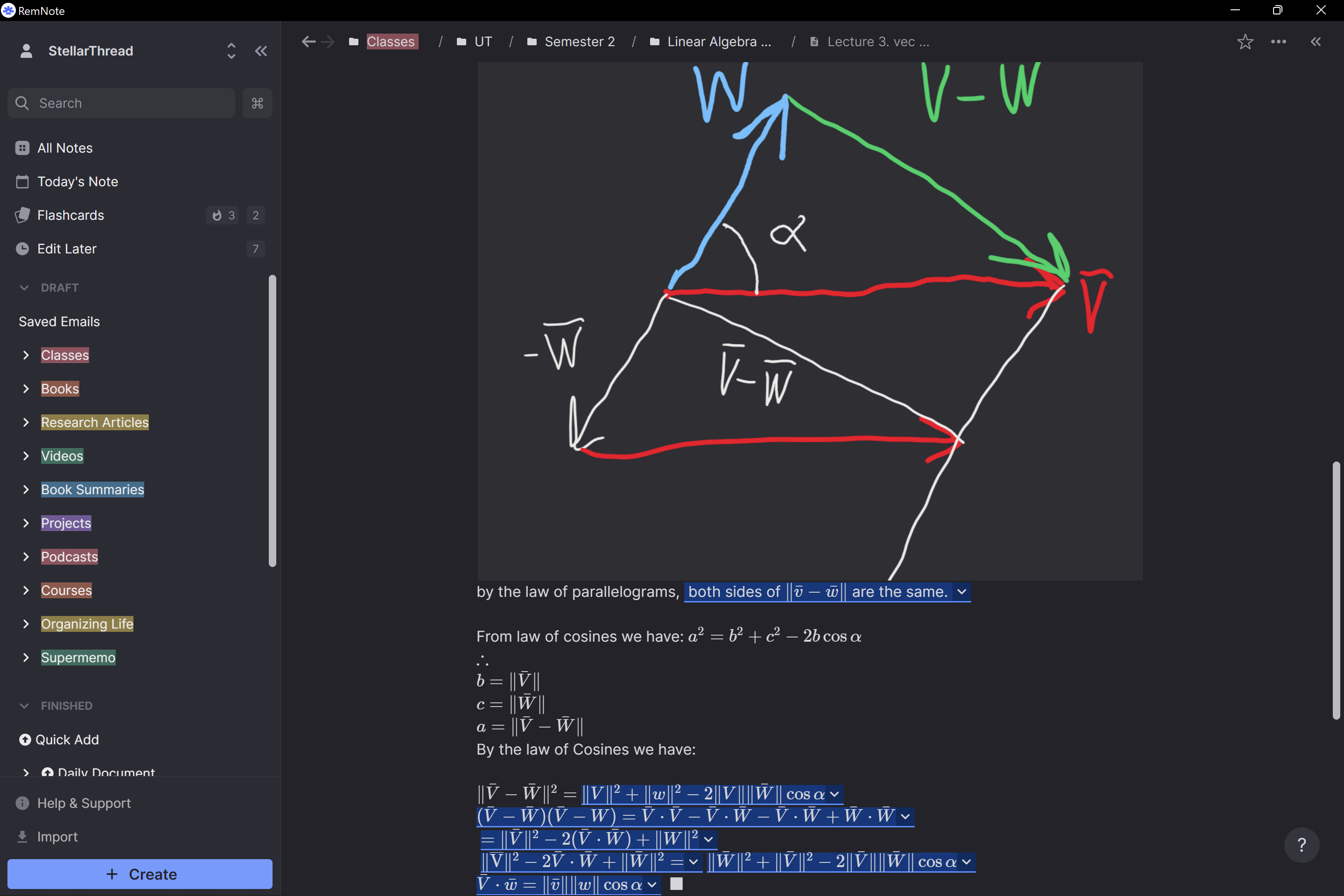Collapse the right sidebar with double chevrons
1344x896 pixels.
pos(1316,41)
